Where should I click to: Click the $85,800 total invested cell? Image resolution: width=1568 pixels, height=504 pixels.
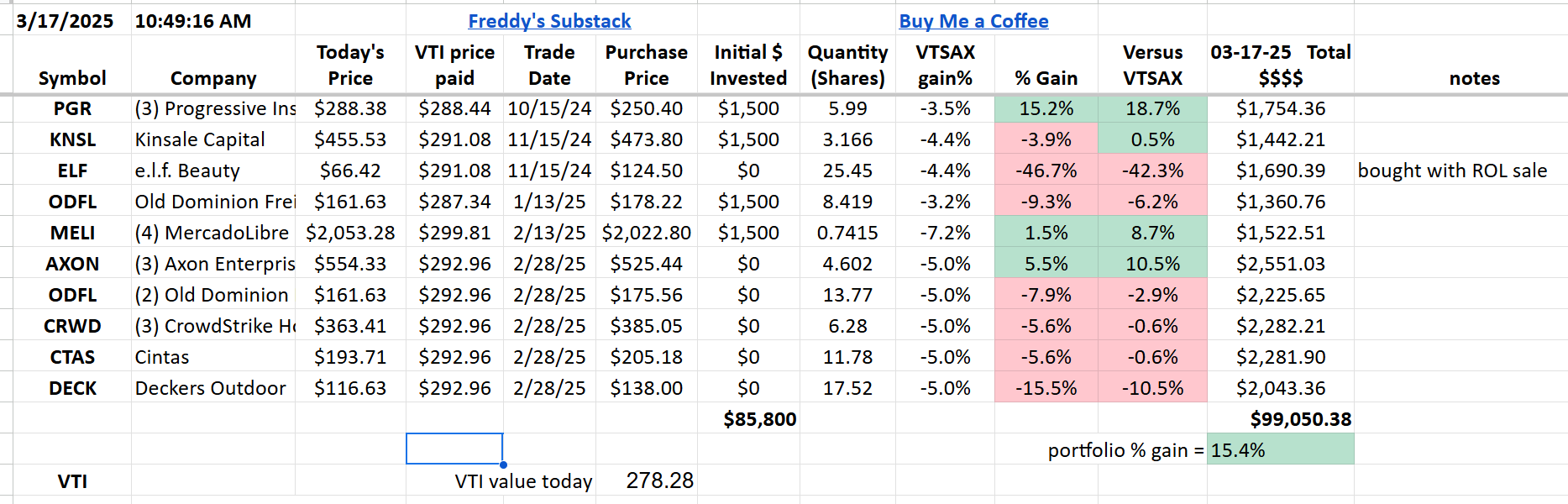coord(759,419)
